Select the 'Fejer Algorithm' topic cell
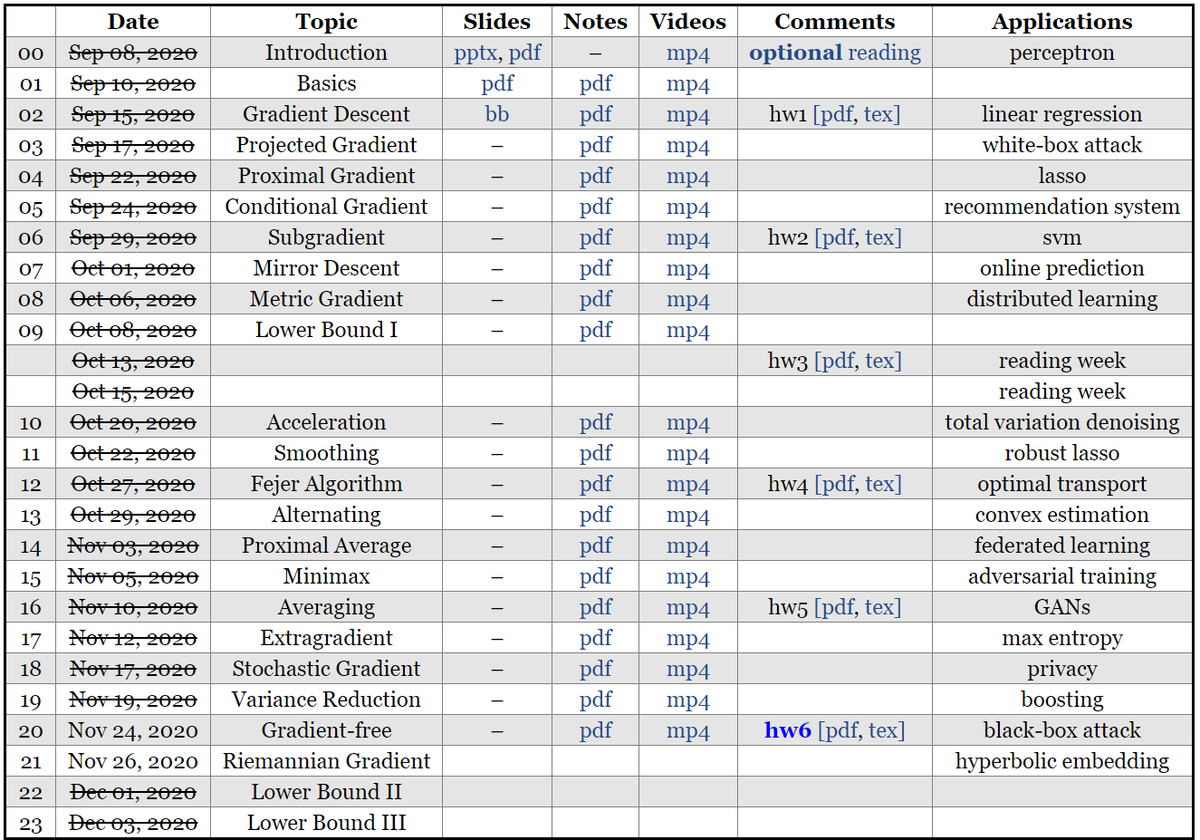This screenshot has width=1200, height=840. click(326, 485)
